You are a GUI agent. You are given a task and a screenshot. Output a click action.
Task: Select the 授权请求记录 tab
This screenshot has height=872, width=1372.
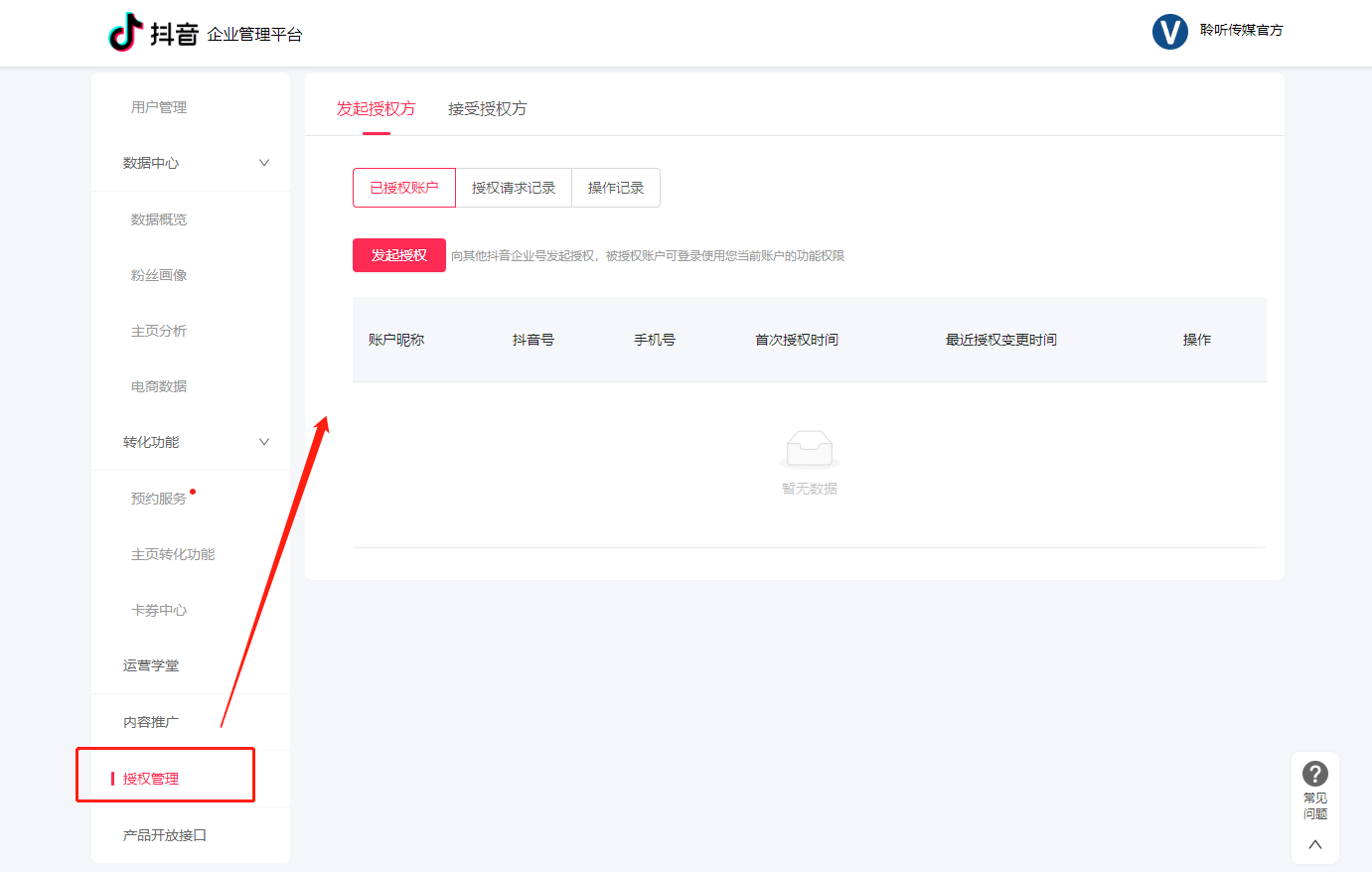click(x=514, y=188)
